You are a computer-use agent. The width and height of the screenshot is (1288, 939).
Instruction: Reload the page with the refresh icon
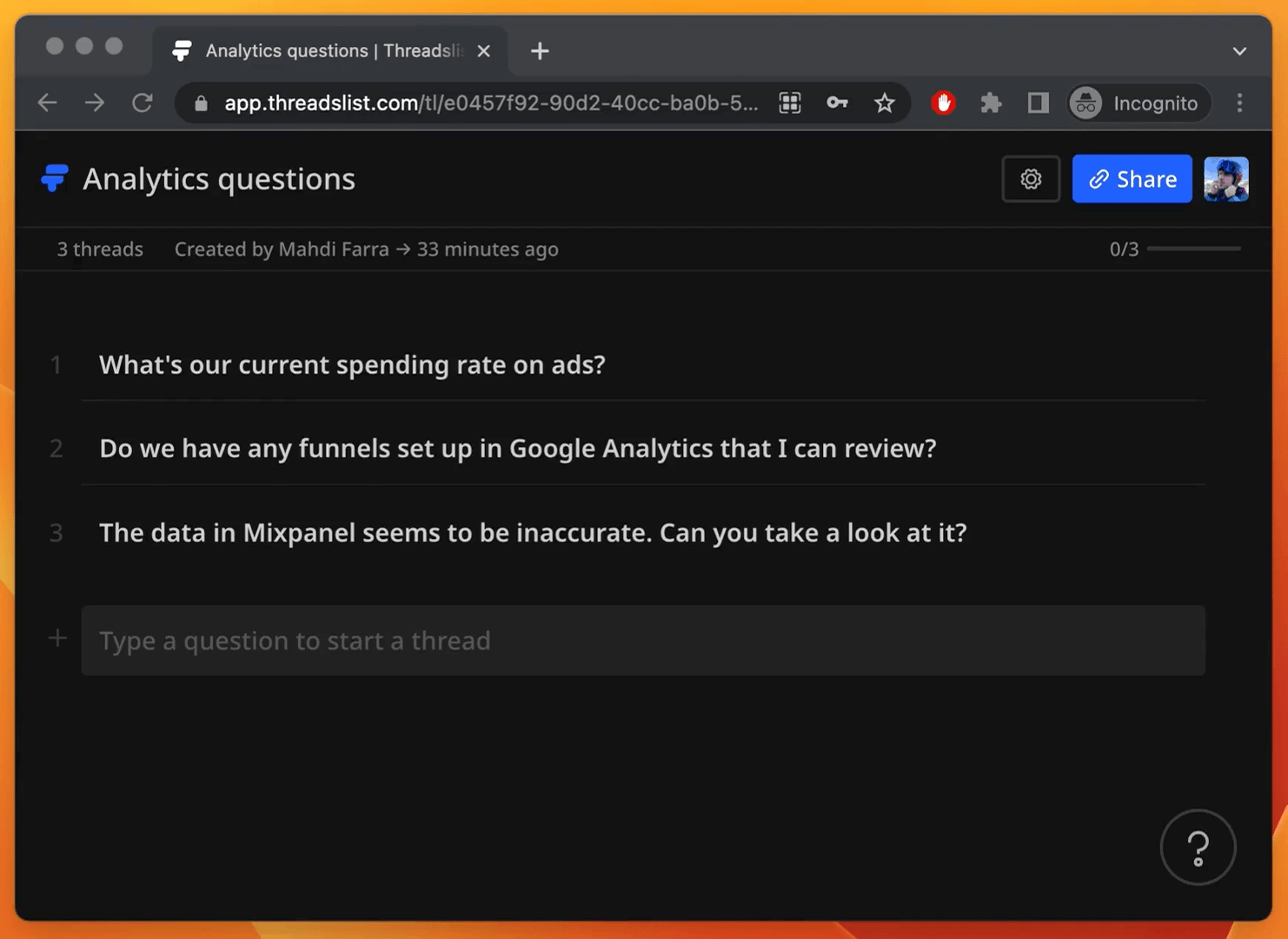click(x=143, y=103)
